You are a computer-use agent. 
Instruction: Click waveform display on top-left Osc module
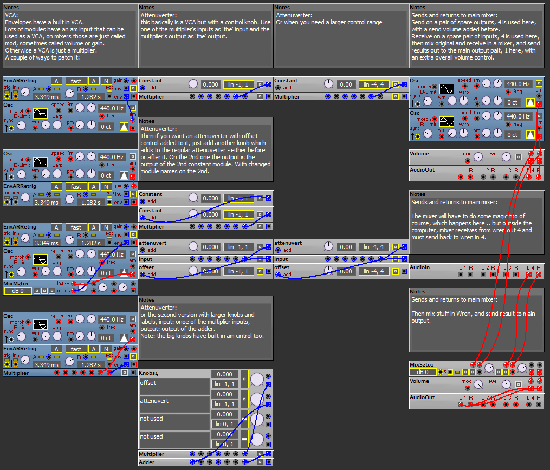point(40,113)
